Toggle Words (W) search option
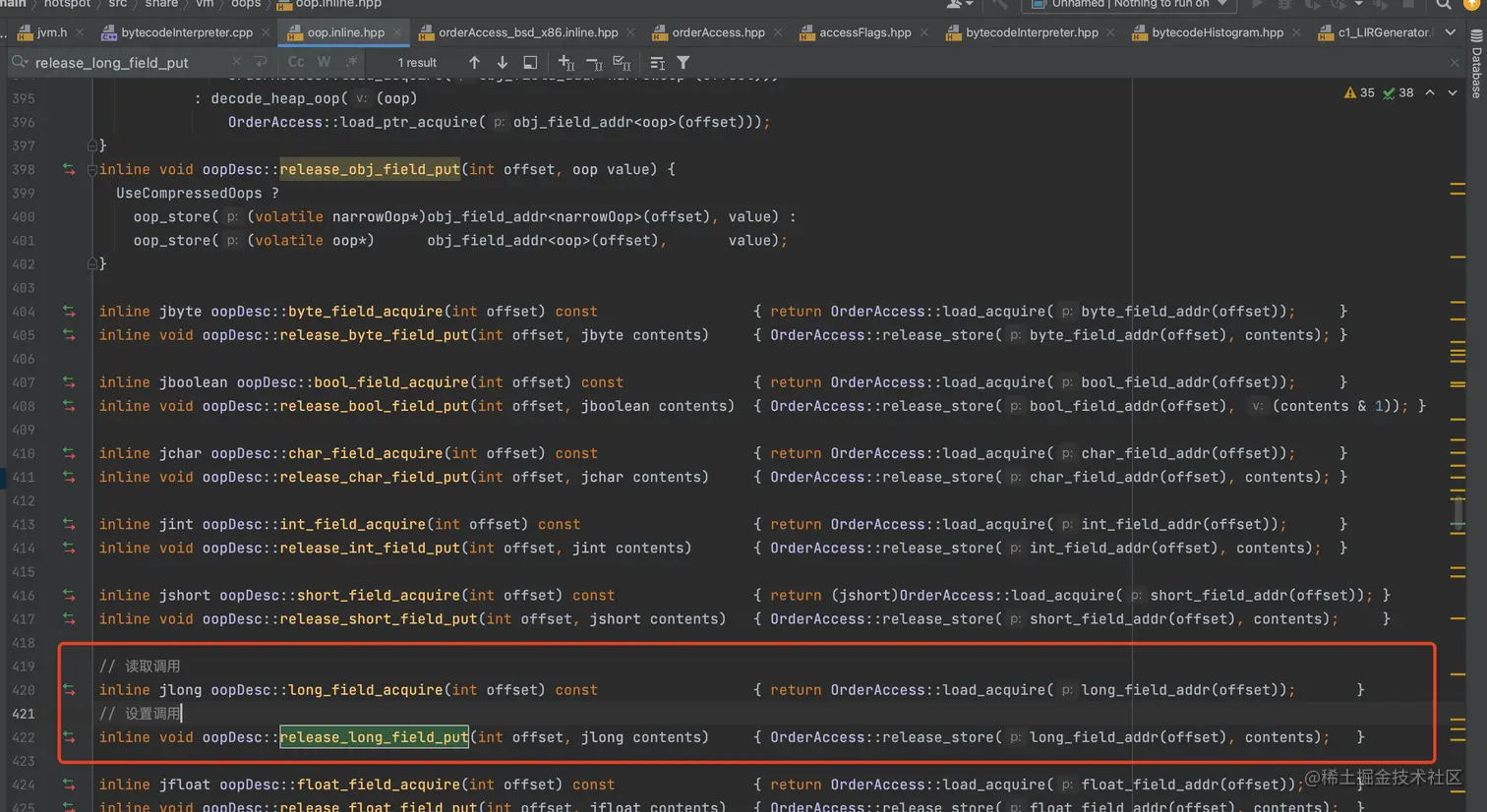 point(324,62)
